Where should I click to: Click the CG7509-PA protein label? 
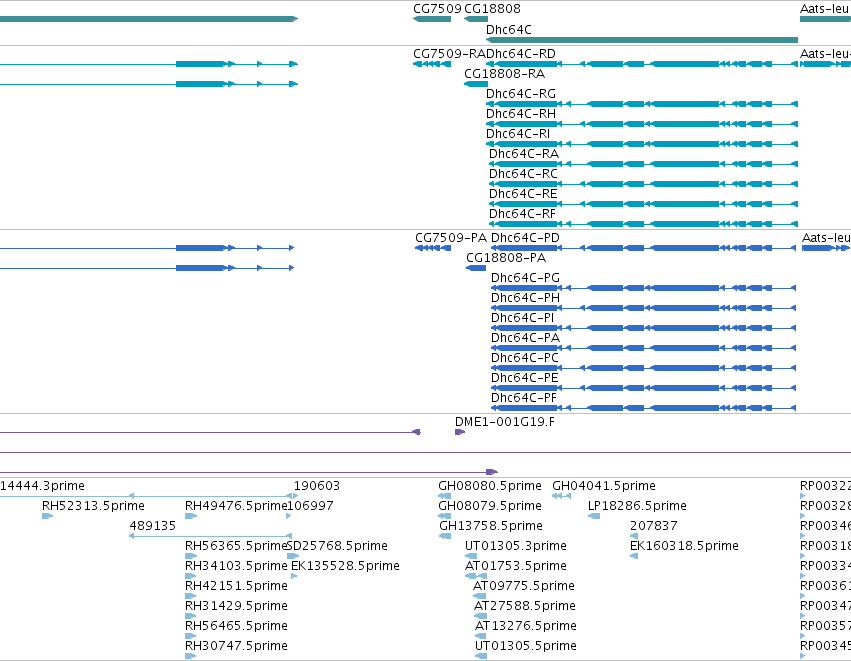tap(451, 238)
